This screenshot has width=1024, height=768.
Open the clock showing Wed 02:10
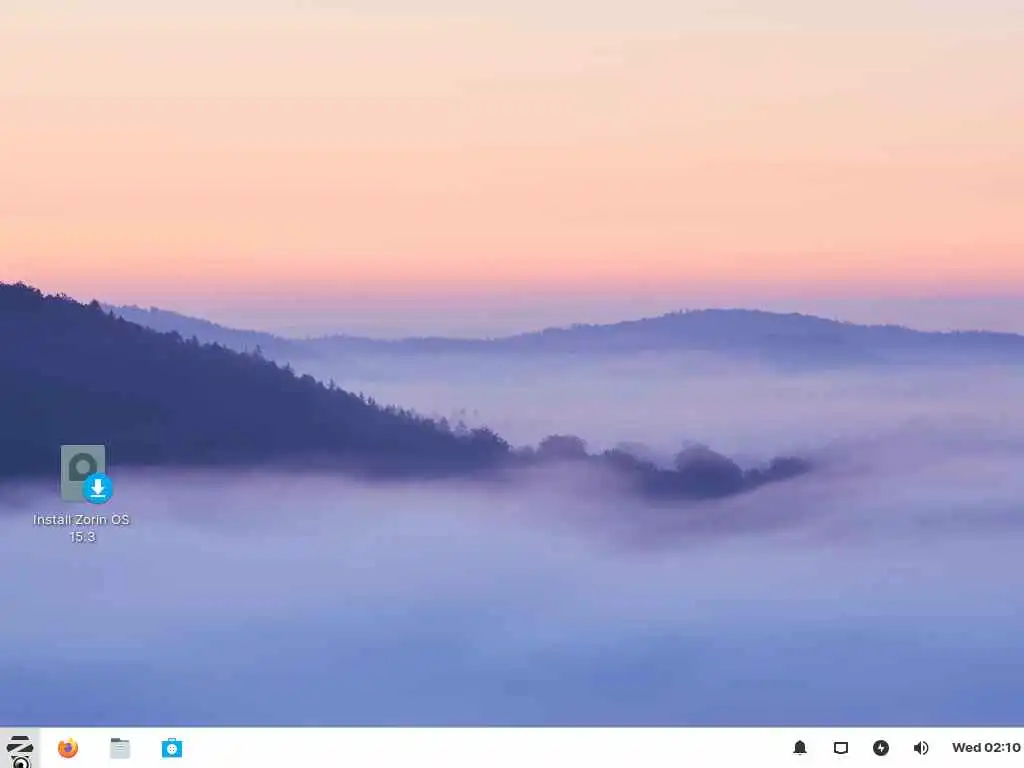click(x=985, y=748)
